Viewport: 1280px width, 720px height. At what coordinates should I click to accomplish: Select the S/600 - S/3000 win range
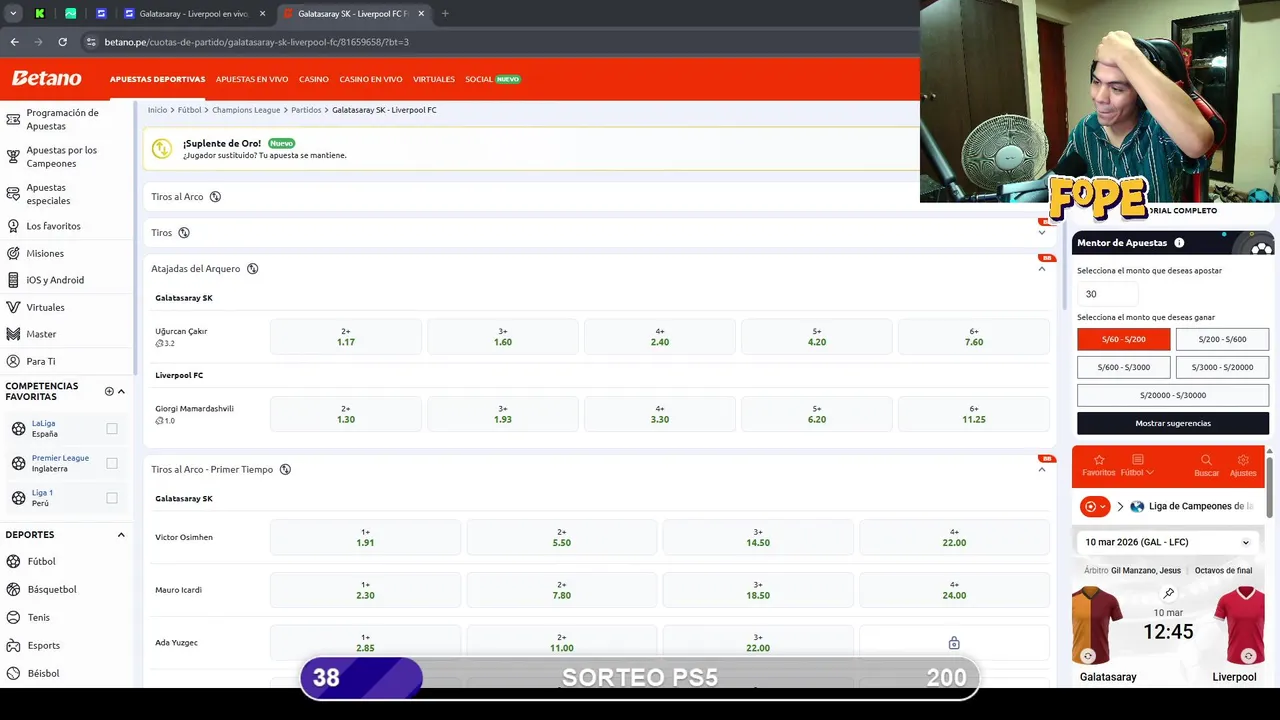[1123, 367]
